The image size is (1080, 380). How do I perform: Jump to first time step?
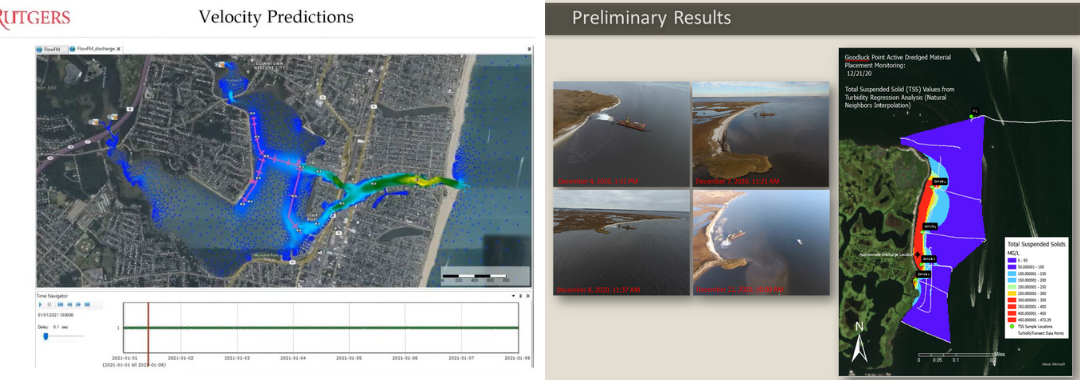(x=61, y=304)
